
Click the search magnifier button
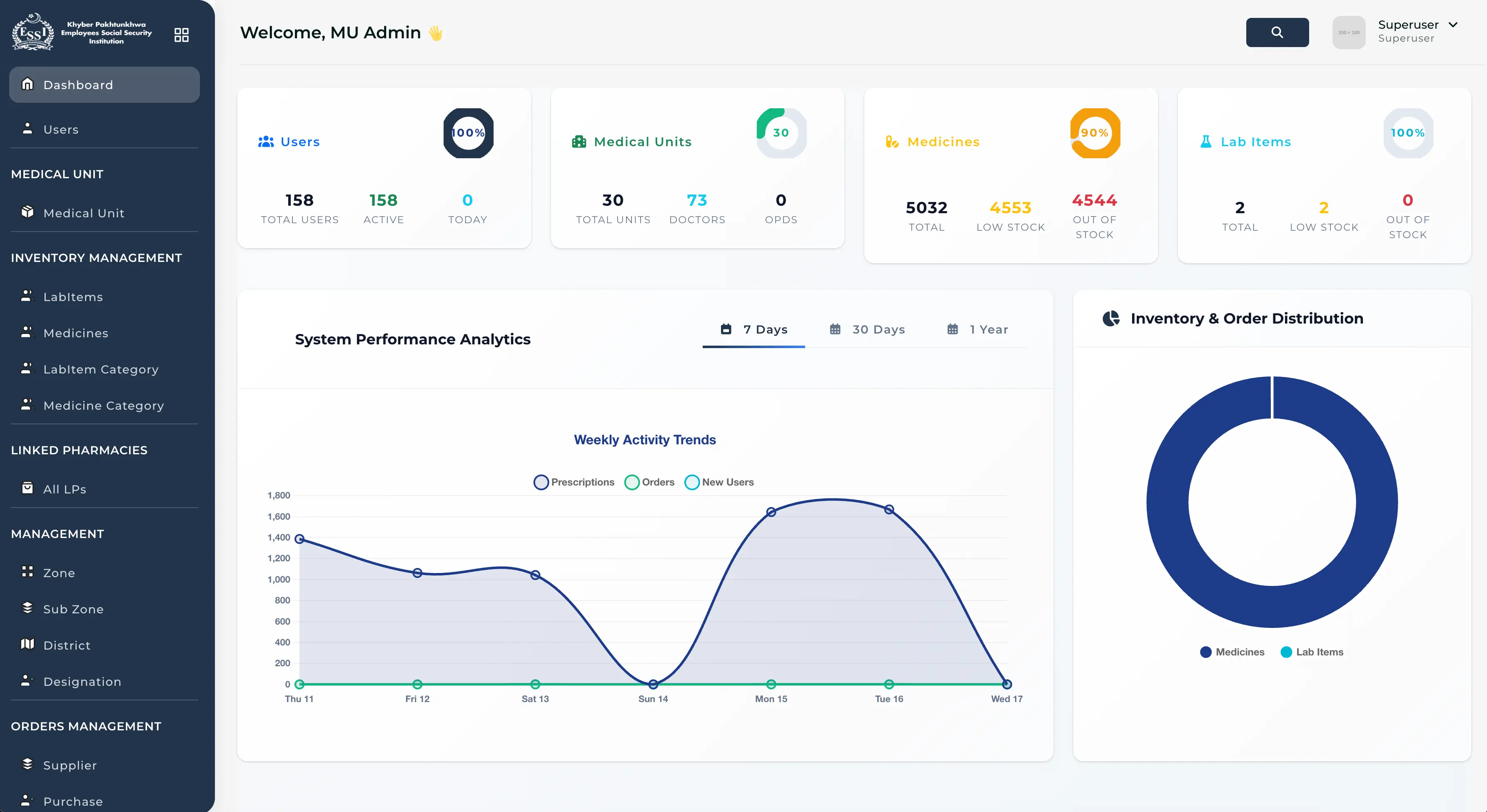click(x=1277, y=32)
